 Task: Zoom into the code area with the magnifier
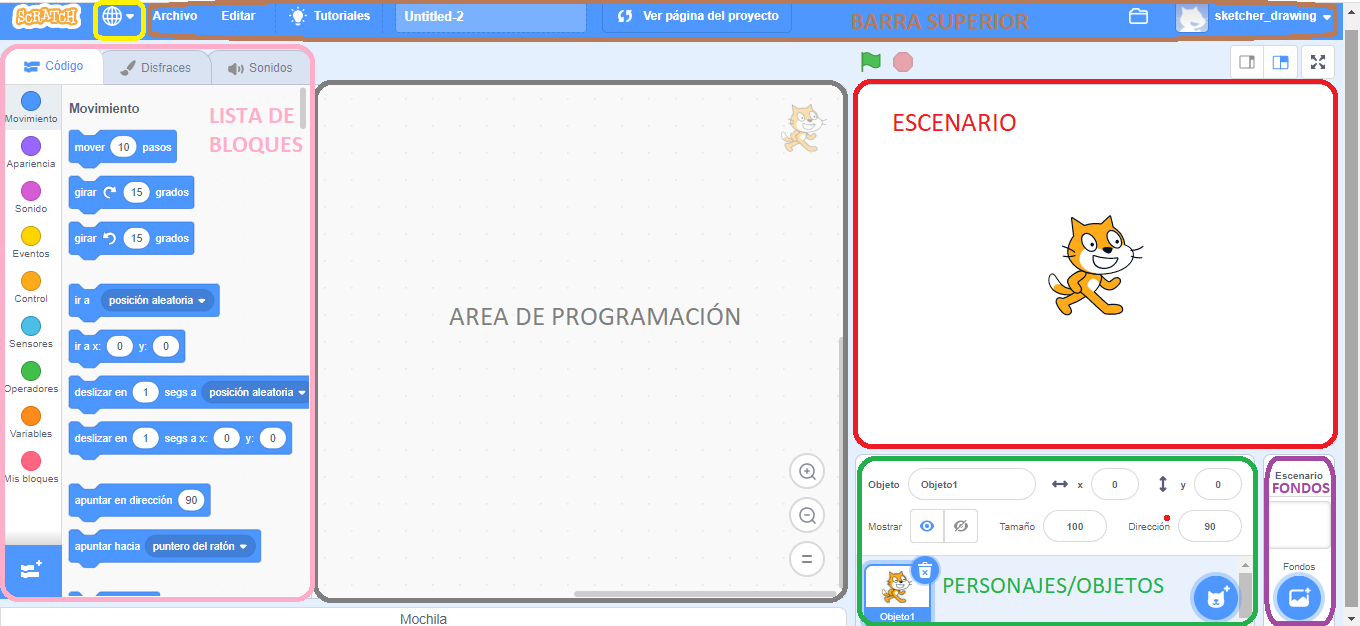pyautogui.click(x=807, y=471)
